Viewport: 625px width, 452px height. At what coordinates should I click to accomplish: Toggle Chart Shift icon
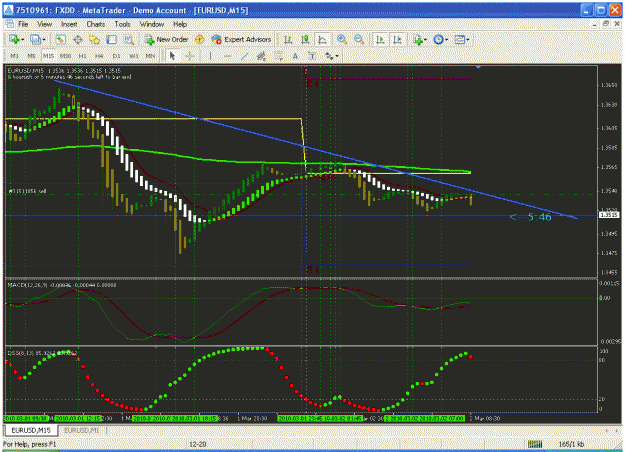397,39
